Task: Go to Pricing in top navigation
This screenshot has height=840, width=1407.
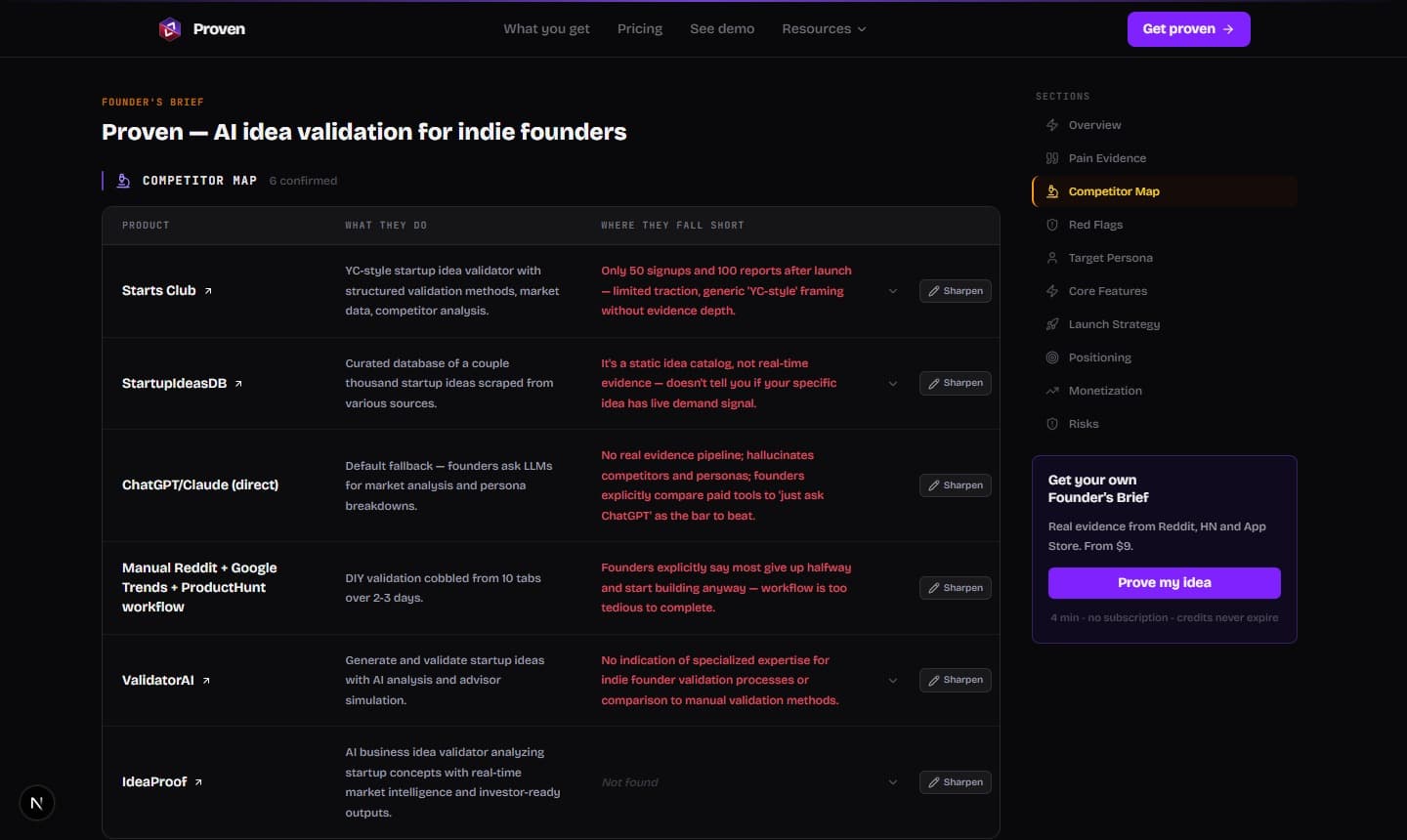Action: coord(640,29)
